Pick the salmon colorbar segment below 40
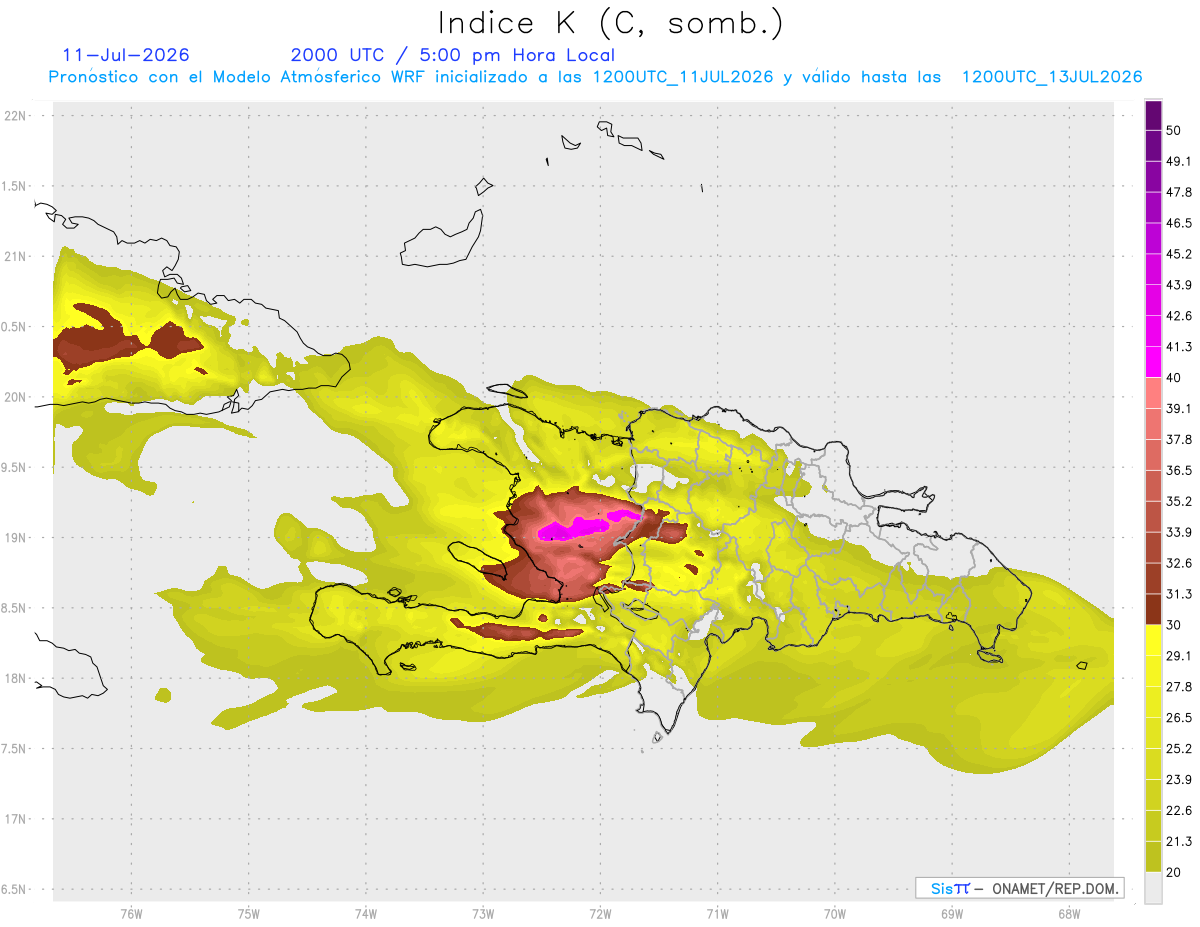1200x927 pixels. (x=1153, y=393)
